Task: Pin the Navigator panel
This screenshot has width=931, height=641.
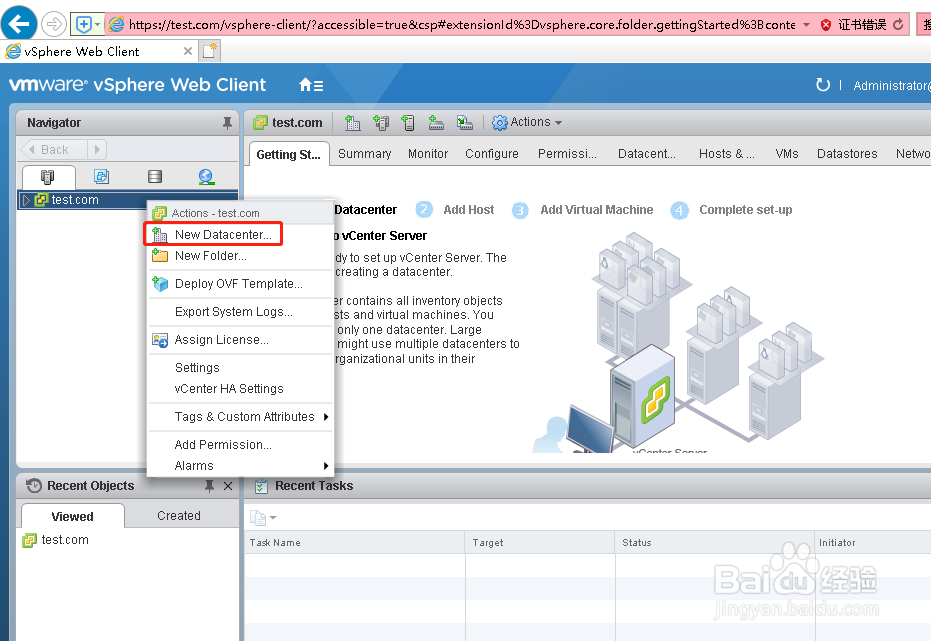Action: [x=227, y=123]
